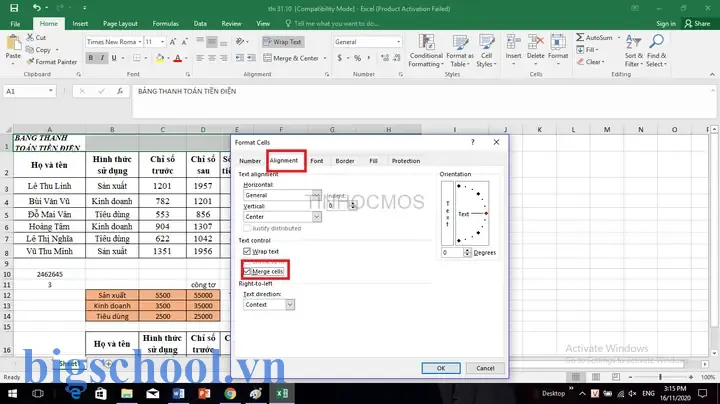Click the Delete cells icon

[x=535, y=42]
